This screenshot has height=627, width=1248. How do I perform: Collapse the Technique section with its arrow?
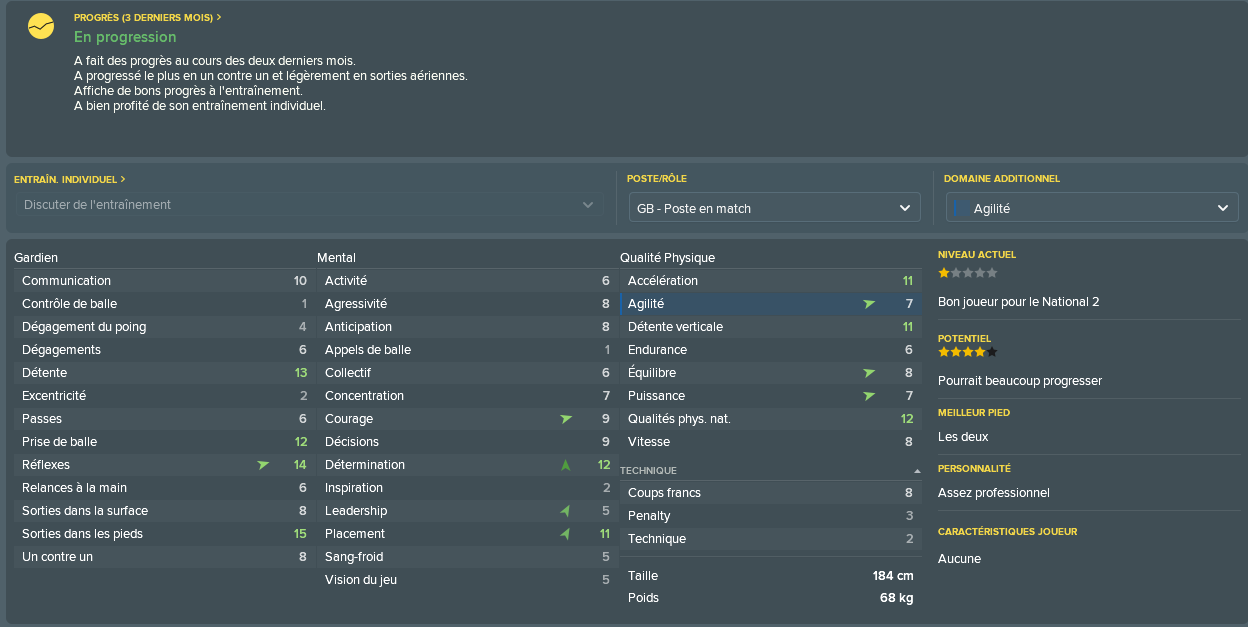[917, 471]
